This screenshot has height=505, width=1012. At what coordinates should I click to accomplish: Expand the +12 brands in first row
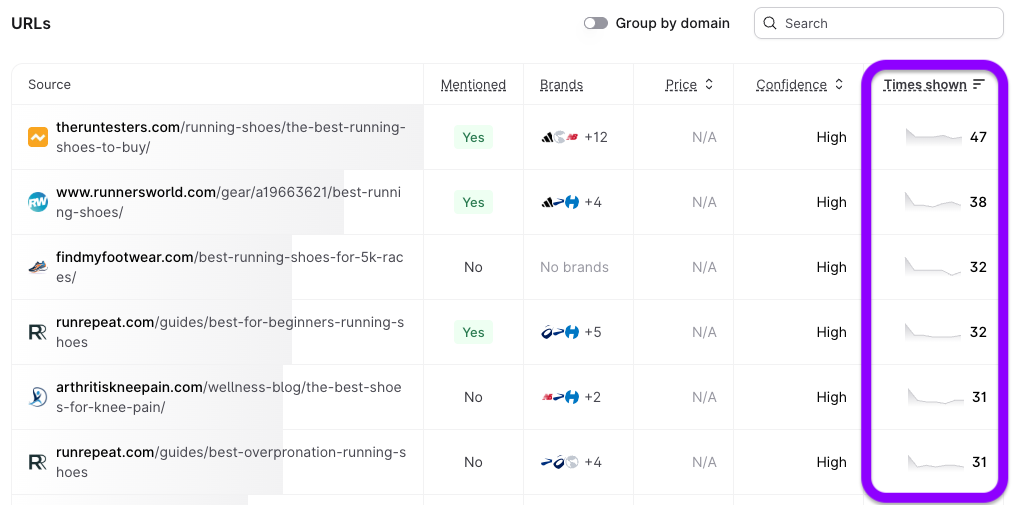coord(596,137)
